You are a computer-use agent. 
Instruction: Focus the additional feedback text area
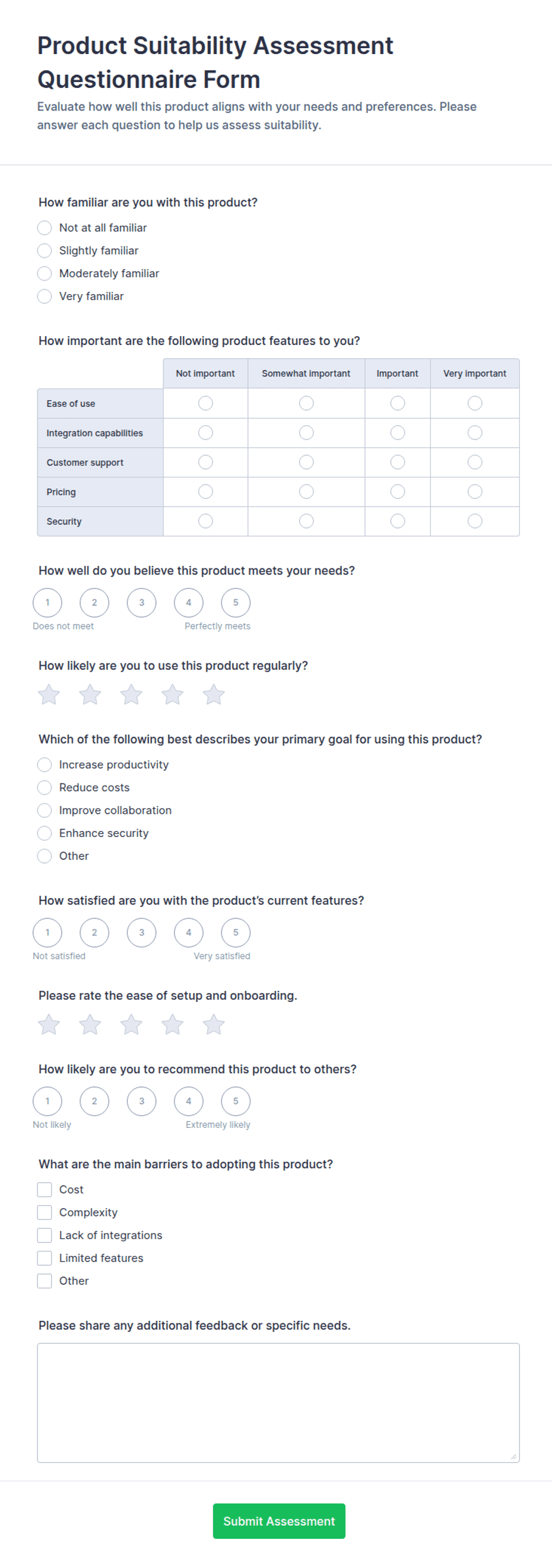(278, 1403)
